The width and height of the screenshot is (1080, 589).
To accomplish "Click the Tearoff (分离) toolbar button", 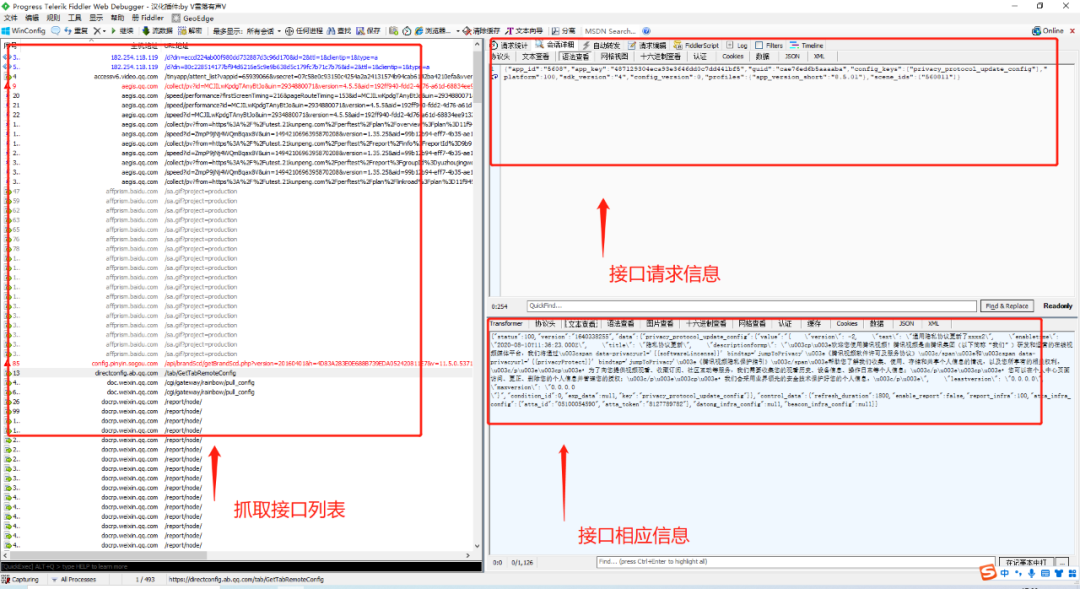I will point(563,31).
